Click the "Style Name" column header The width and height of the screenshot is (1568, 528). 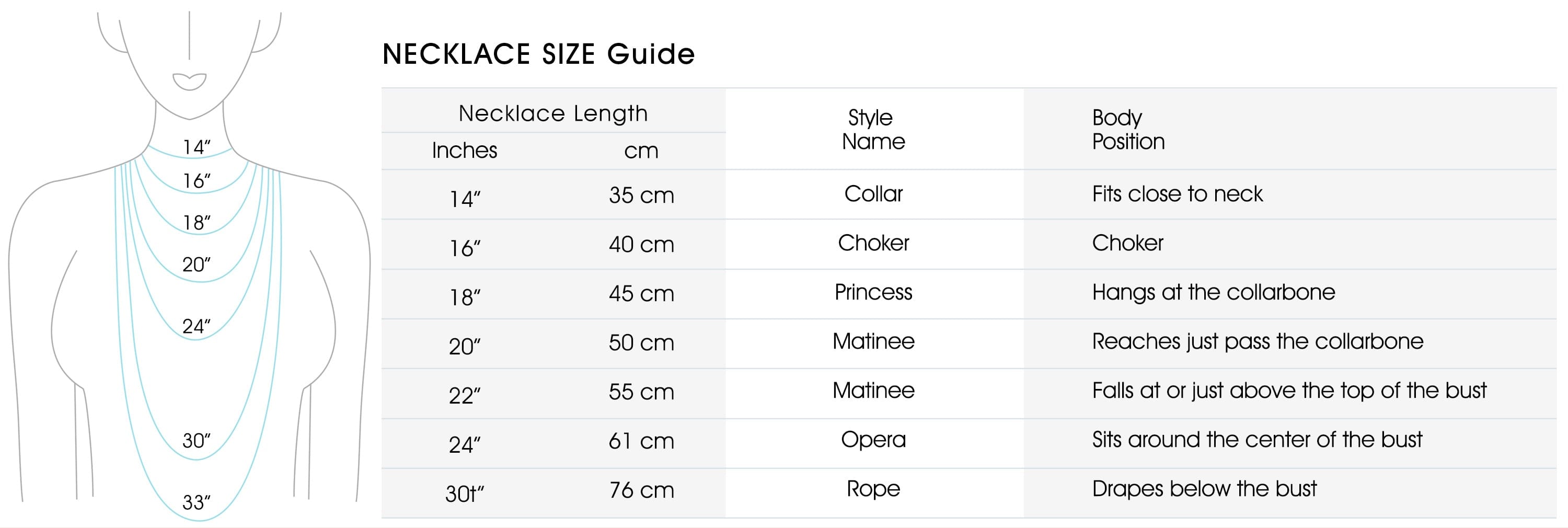873,129
